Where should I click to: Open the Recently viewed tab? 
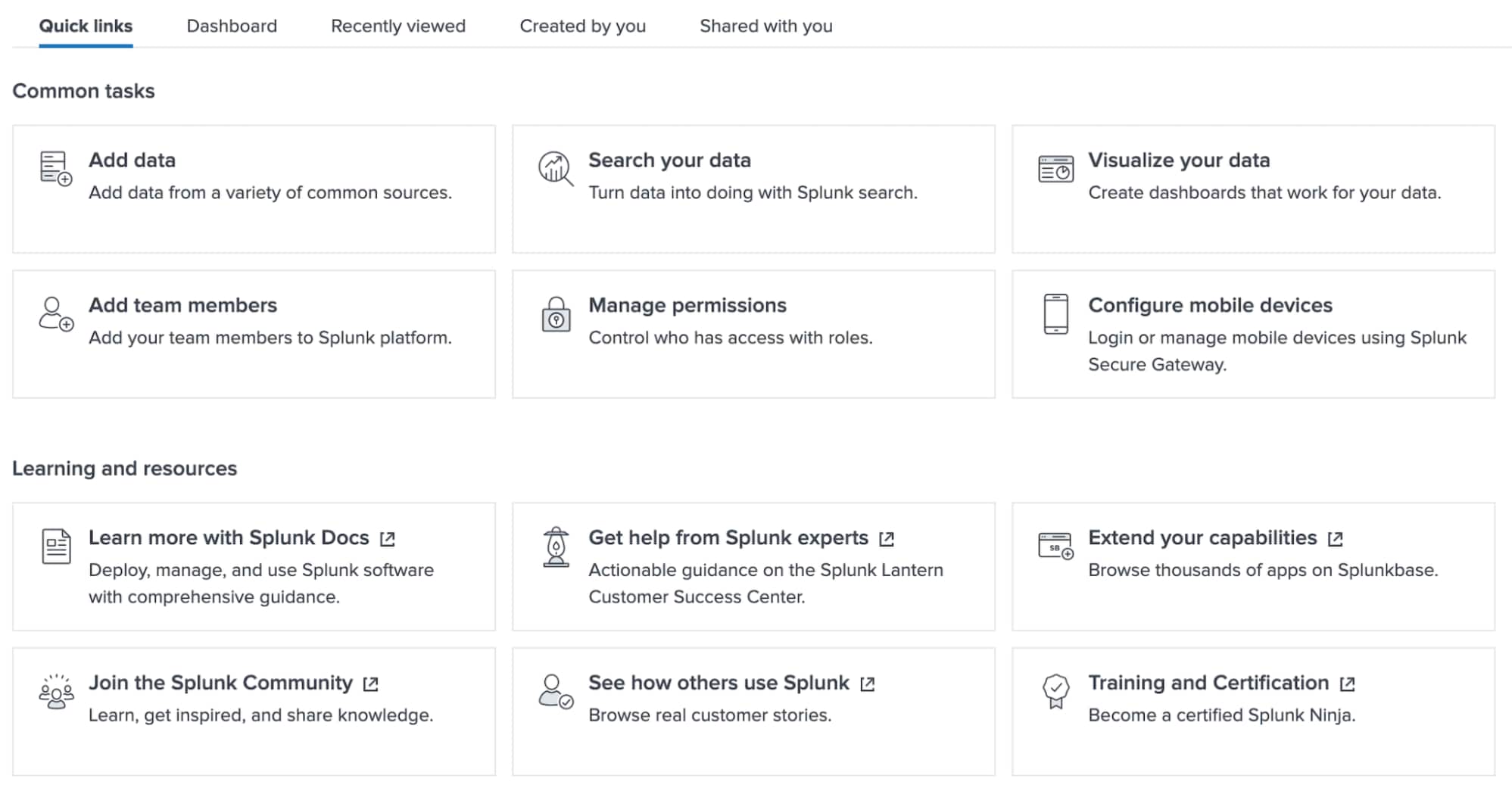(x=398, y=26)
